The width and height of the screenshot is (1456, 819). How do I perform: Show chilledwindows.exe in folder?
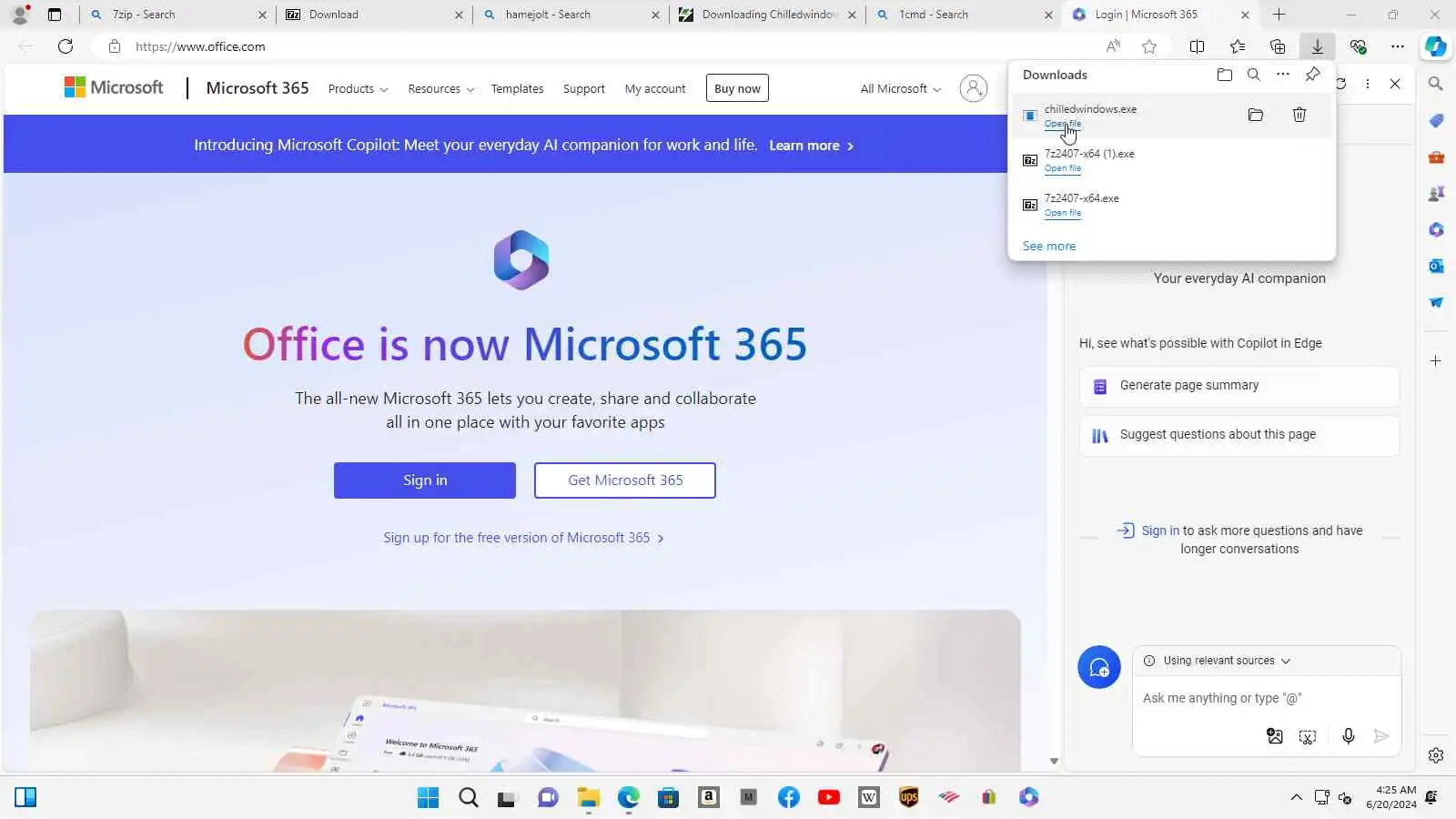(1256, 115)
